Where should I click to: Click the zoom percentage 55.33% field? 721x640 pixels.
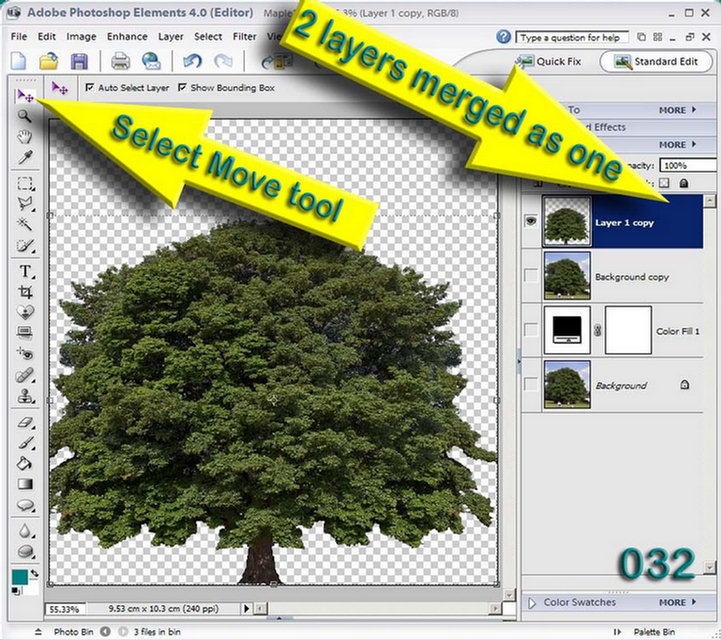pyautogui.click(x=64, y=609)
